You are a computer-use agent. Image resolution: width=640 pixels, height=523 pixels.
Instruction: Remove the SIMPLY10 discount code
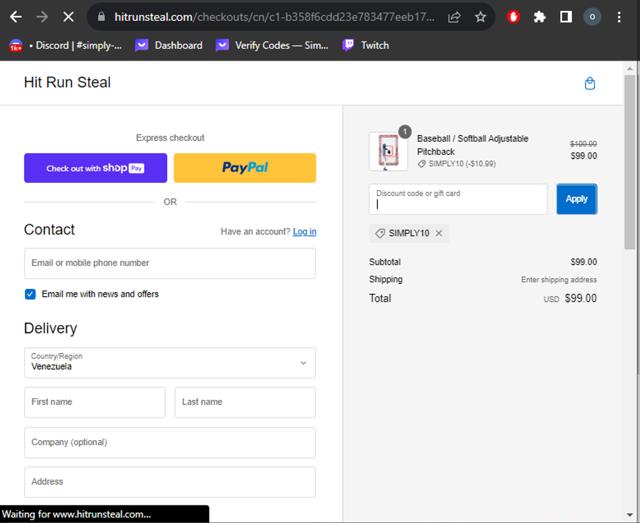[439, 233]
